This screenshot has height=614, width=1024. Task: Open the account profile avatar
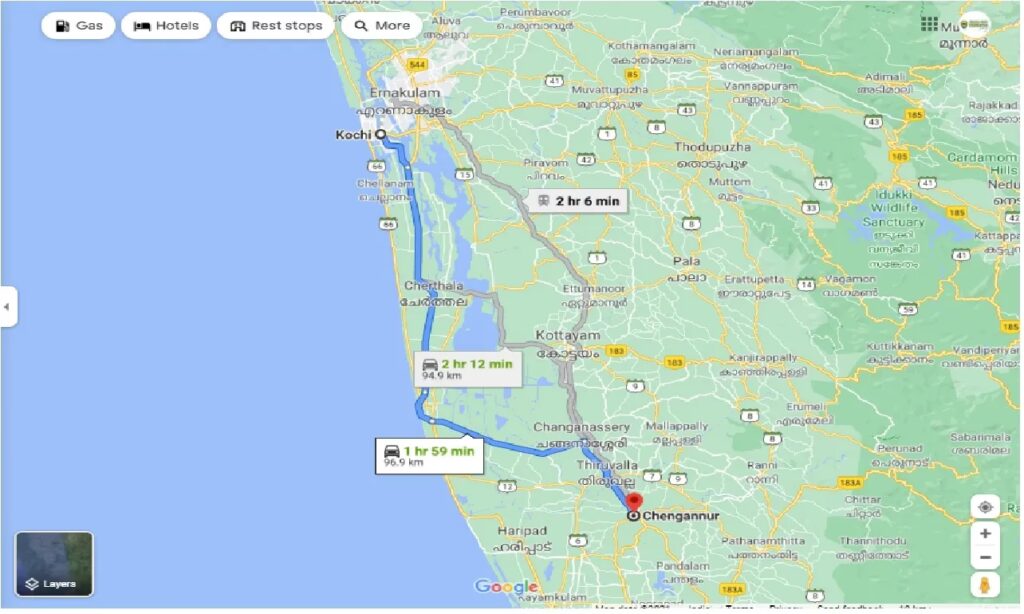point(974,24)
